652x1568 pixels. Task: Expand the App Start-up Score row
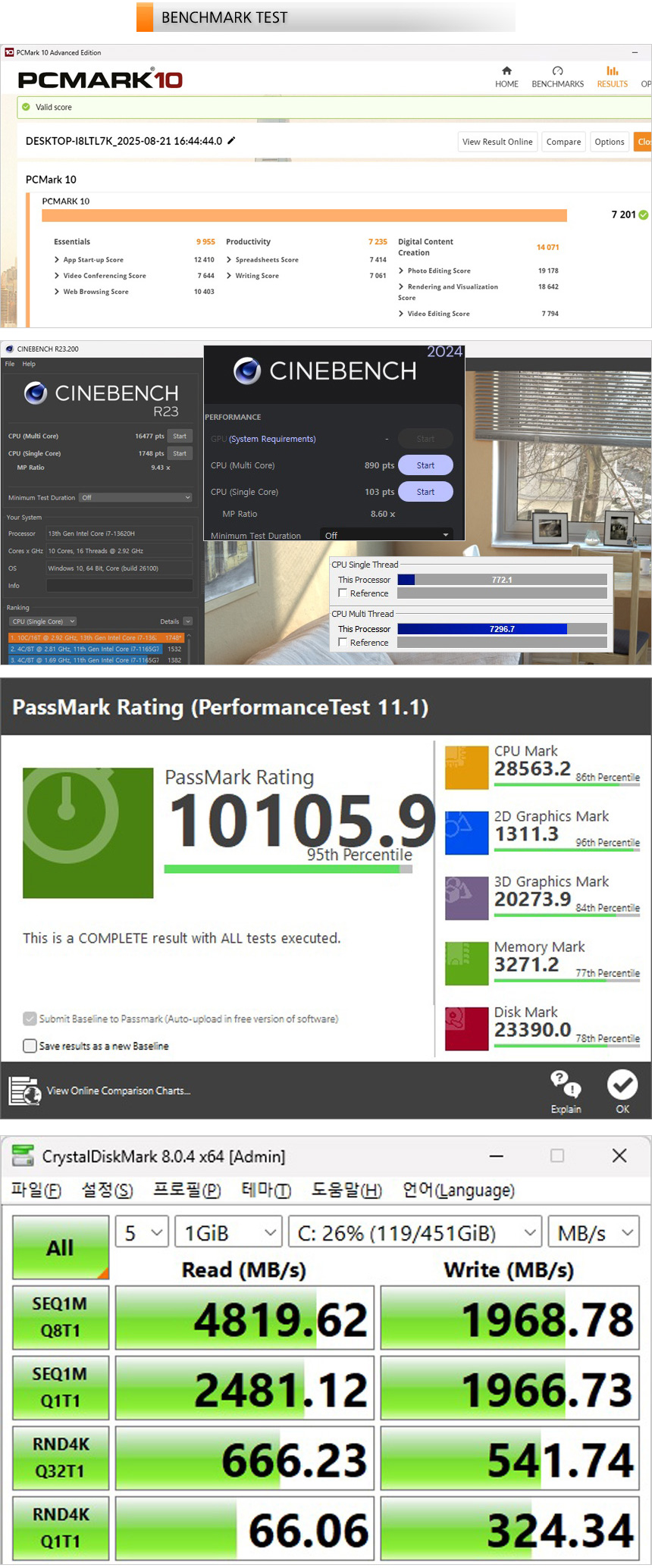[x=57, y=260]
